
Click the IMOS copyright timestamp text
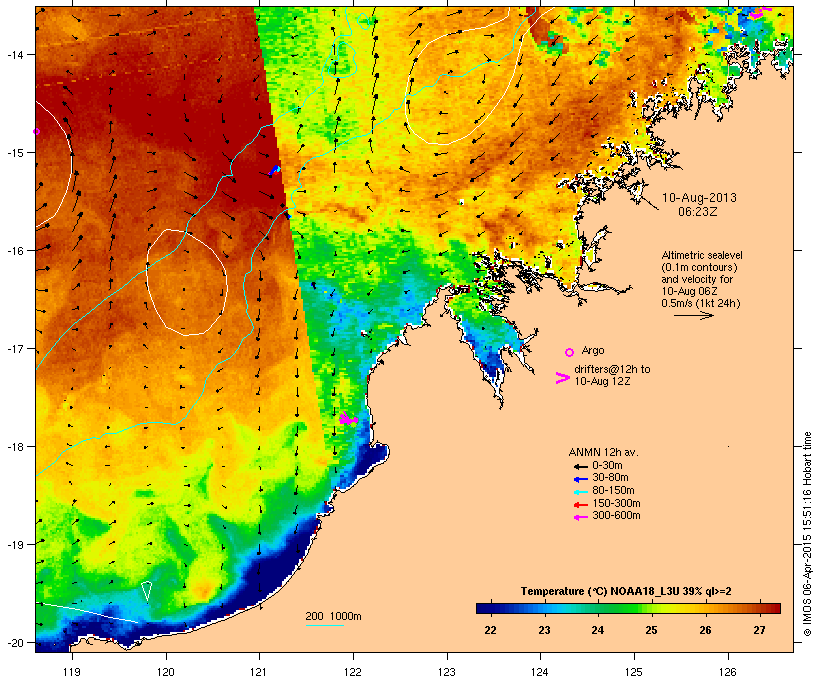807,535
